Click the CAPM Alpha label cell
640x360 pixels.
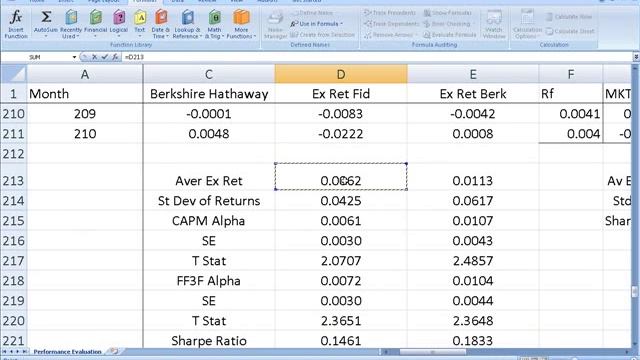pos(209,220)
